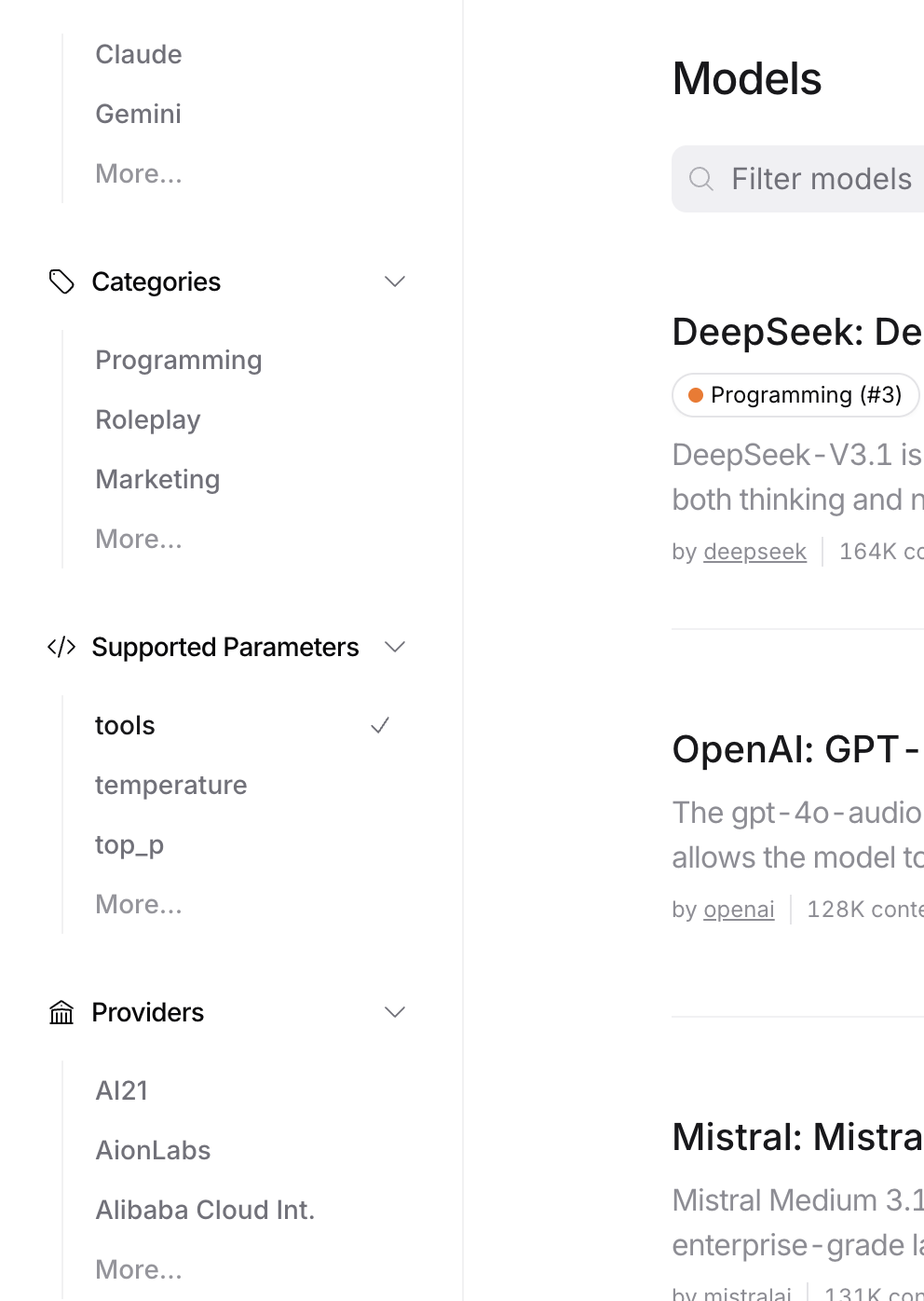Click the code icon beside Supported Parameters
Image resolution: width=924 pixels, height=1301 pixels.
pos(61,646)
